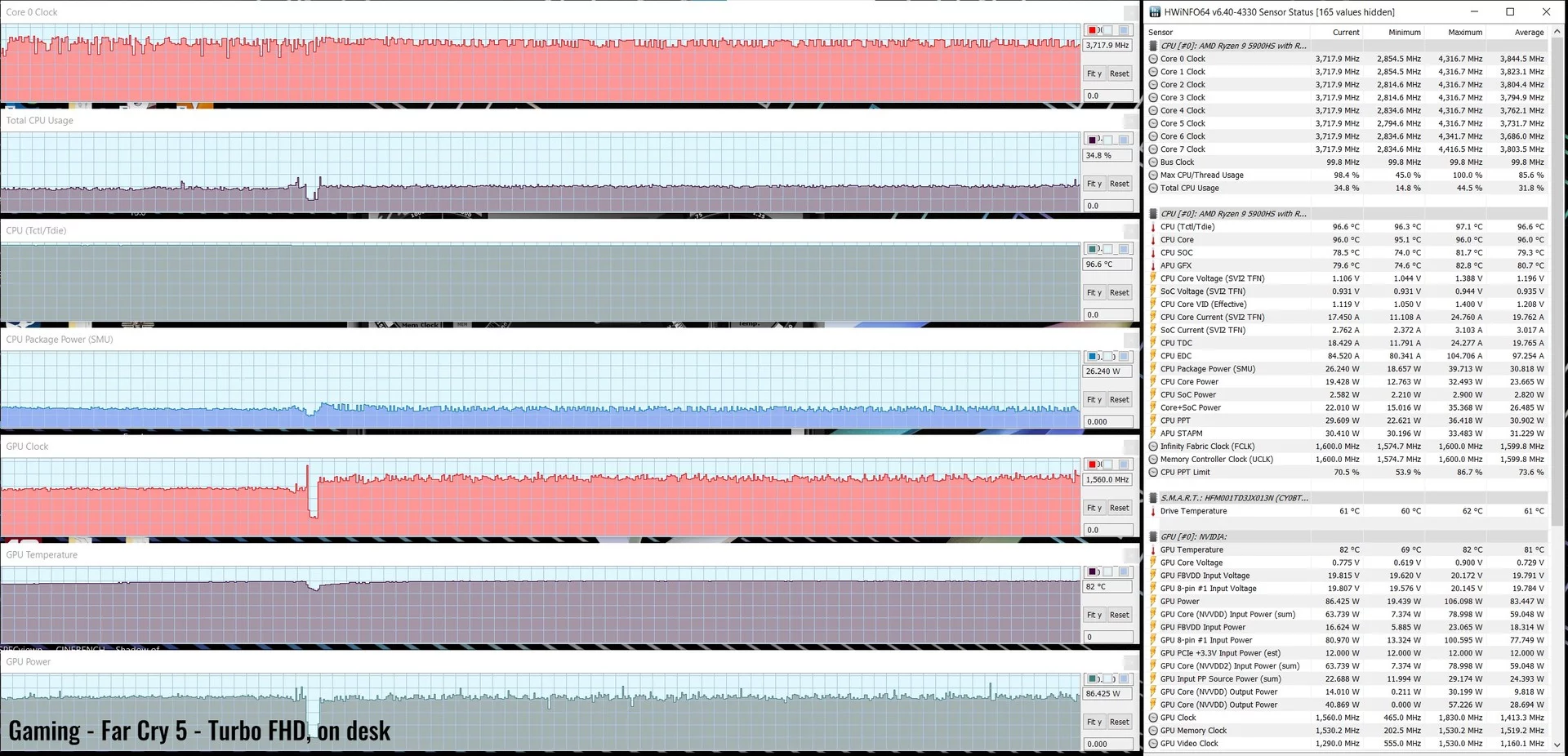Click the clock icon beside GPU Video Clock
1568x756 pixels.
(x=1153, y=744)
